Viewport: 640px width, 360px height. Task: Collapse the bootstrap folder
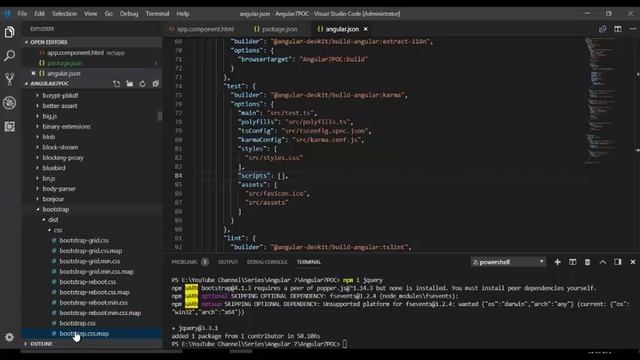coord(56,209)
